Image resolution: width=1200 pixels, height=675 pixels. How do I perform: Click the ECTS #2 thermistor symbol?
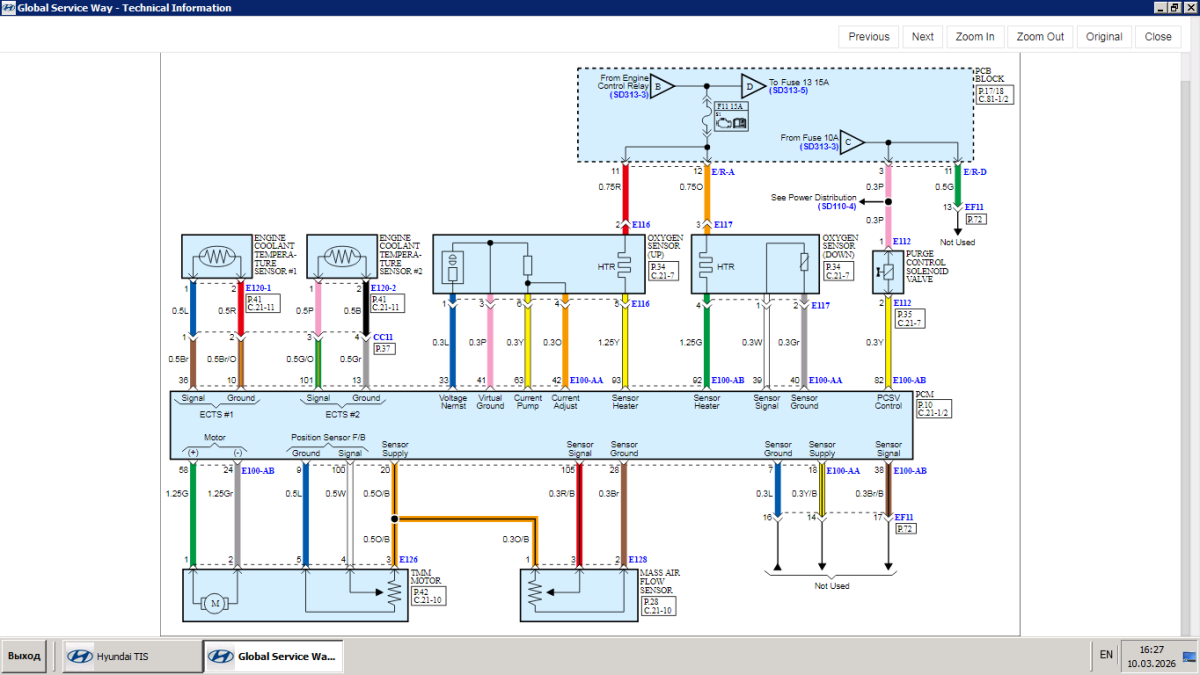341,256
